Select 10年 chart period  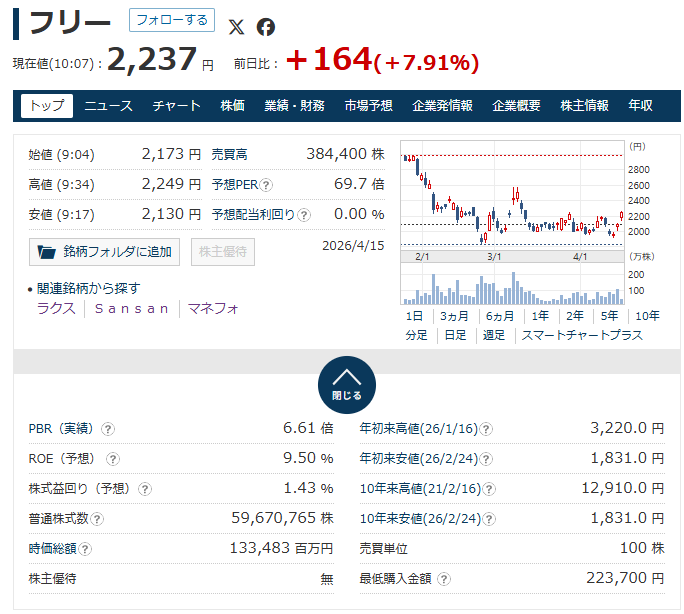(647, 316)
